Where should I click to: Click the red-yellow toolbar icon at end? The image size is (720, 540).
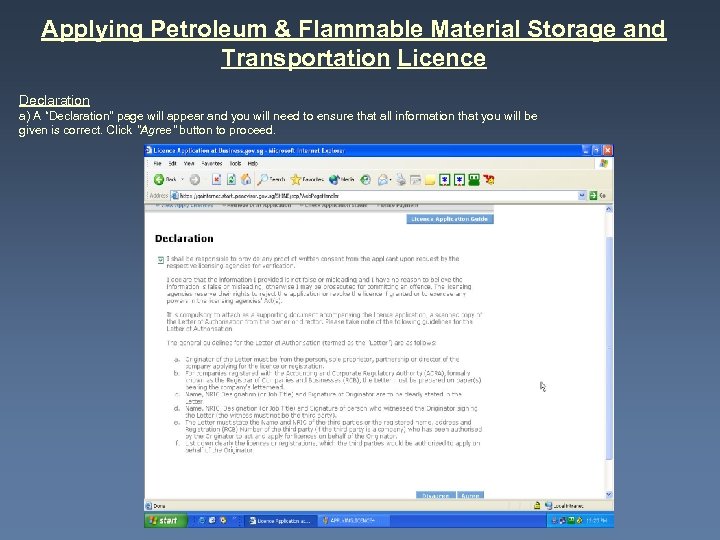coord(489,180)
